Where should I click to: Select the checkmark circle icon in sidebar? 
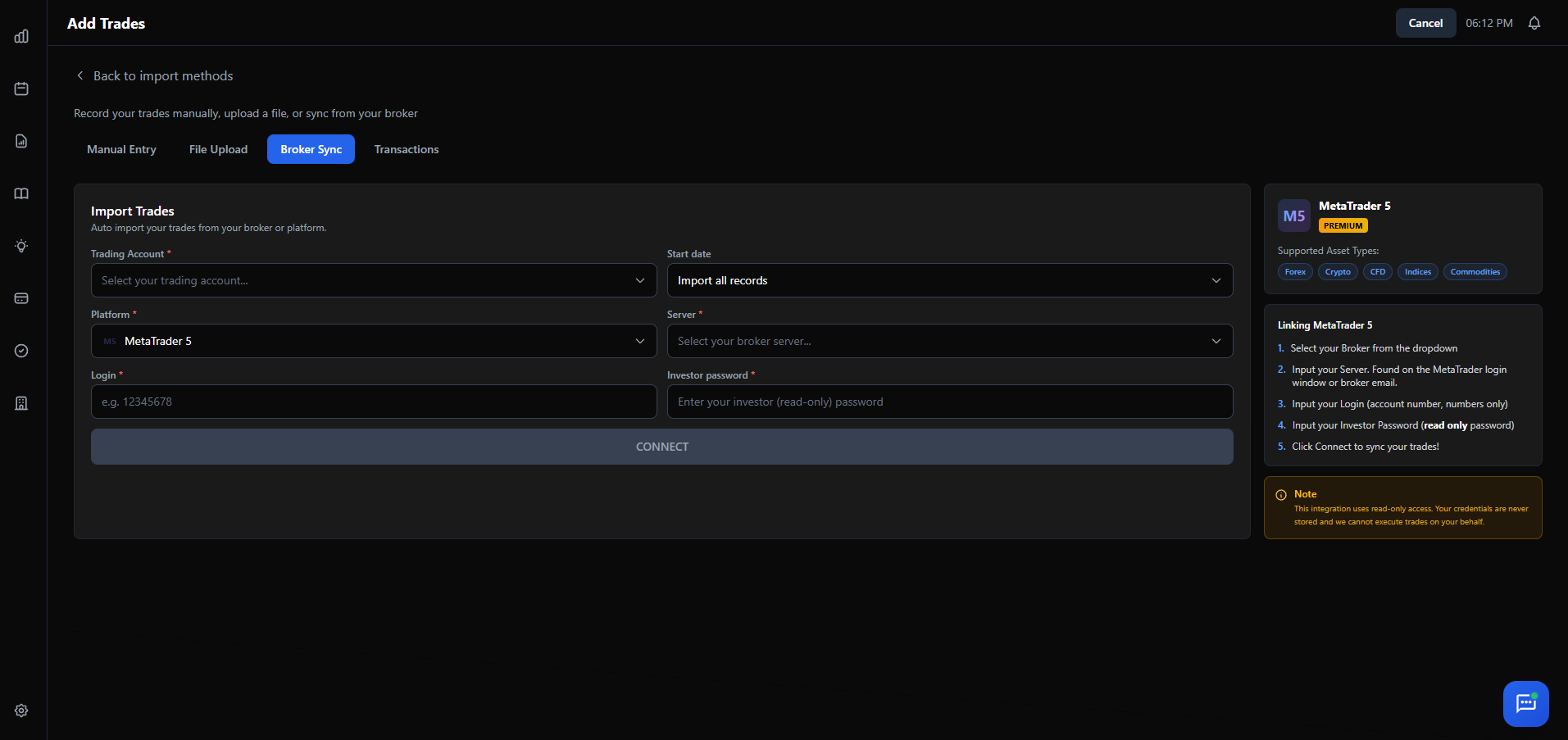[20, 351]
